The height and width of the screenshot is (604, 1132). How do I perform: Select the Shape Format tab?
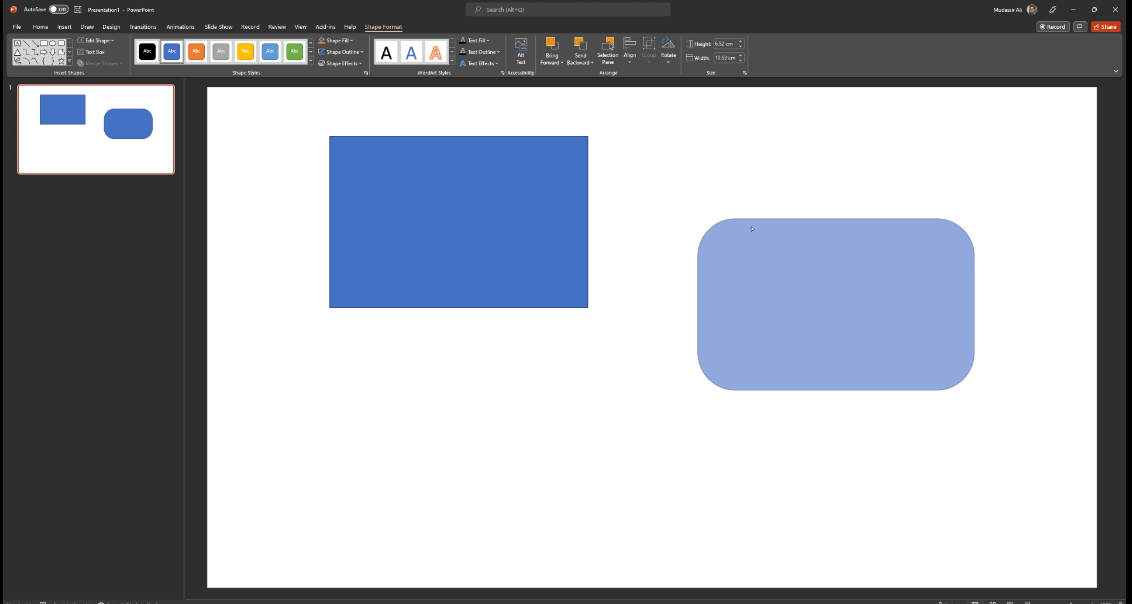pos(383,27)
